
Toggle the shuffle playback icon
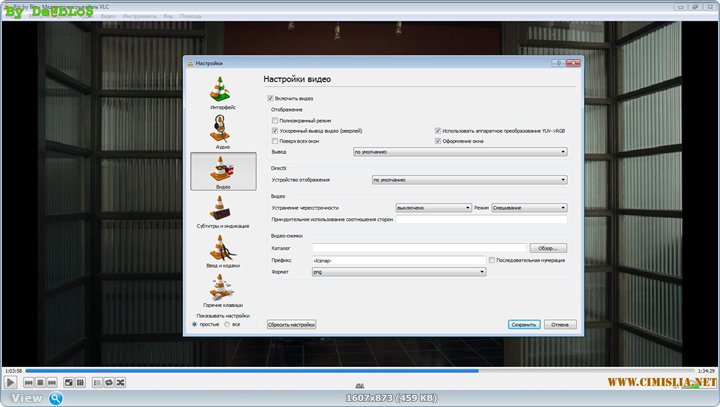(x=121, y=382)
